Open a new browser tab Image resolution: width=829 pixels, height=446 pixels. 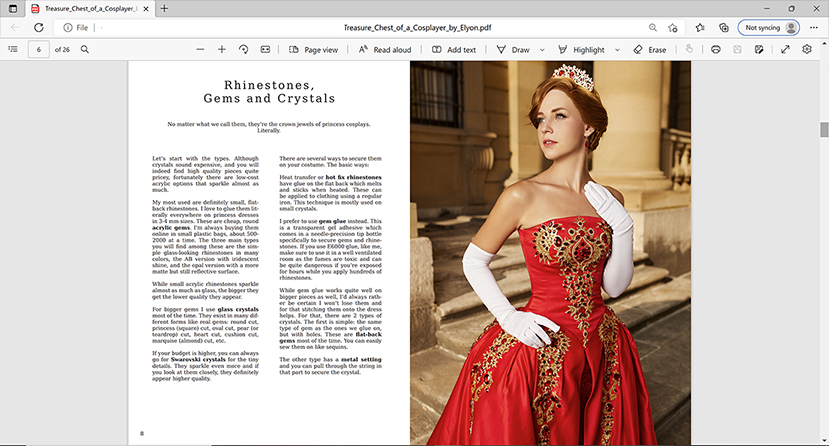pyautogui.click(x=165, y=8)
